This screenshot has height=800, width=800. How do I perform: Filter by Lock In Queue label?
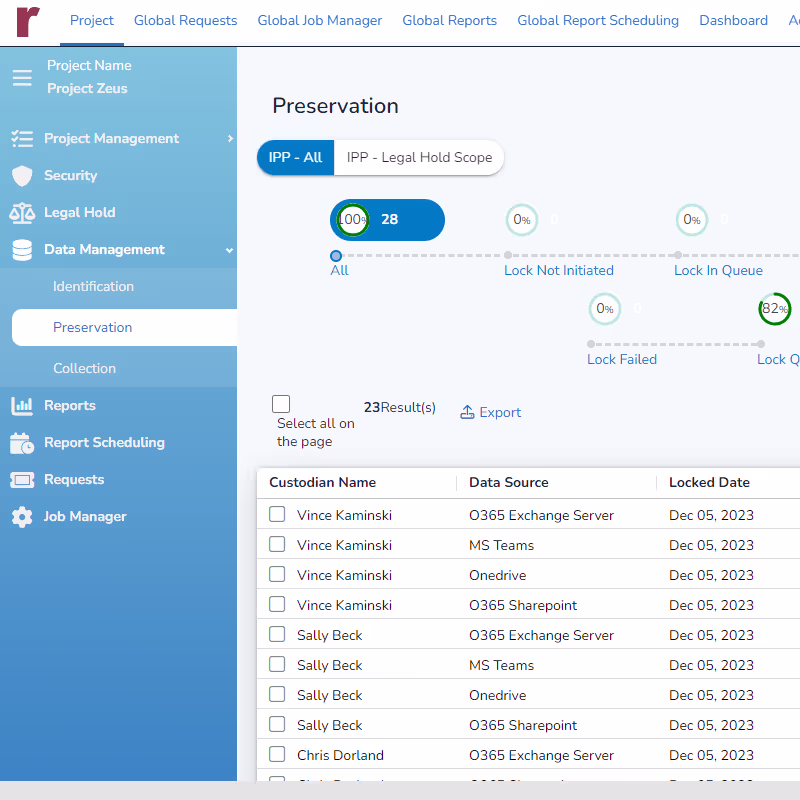click(x=718, y=271)
